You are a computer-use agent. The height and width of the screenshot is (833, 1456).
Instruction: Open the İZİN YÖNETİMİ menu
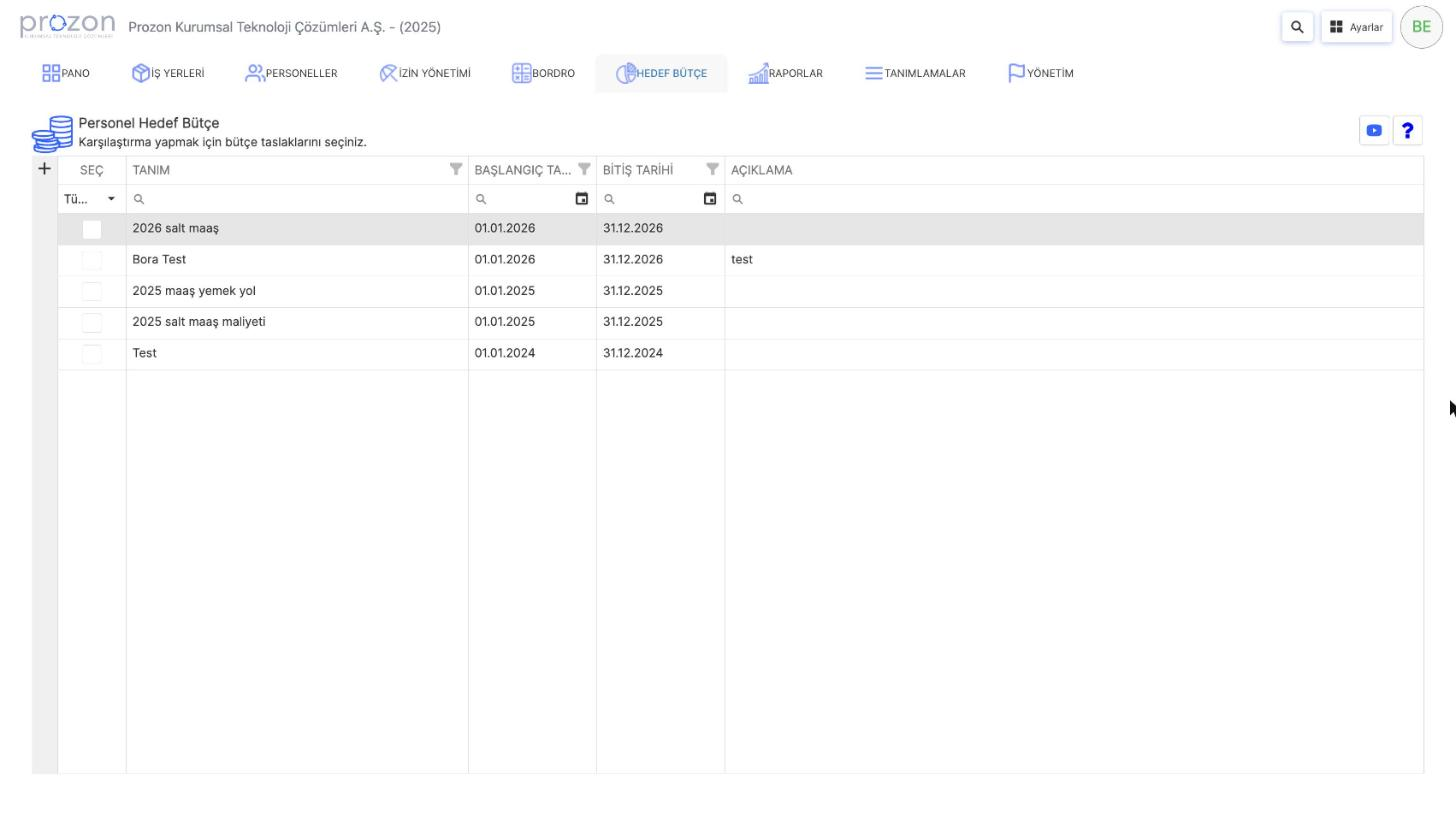coord(425,73)
